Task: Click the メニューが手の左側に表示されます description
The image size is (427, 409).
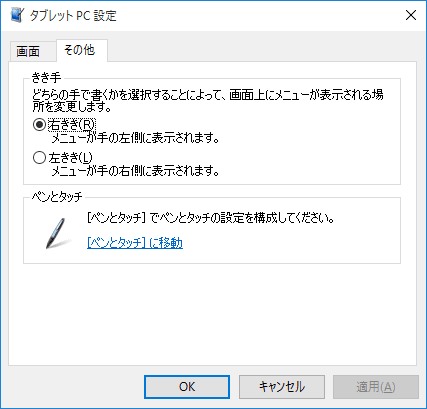Action: pyautogui.click(x=135, y=138)
